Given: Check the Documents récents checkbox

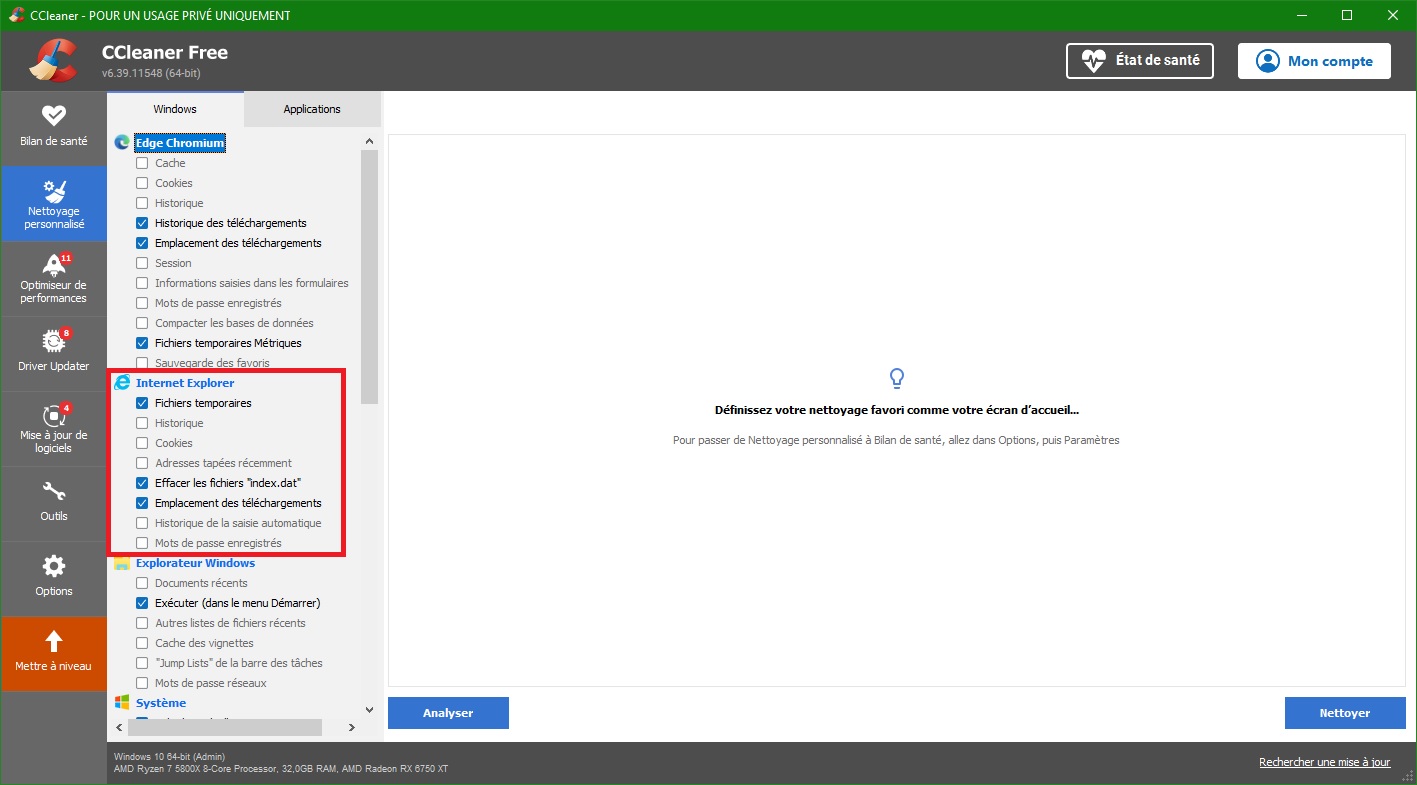Looking at the screenshot, I should click(x=142, y=583).
